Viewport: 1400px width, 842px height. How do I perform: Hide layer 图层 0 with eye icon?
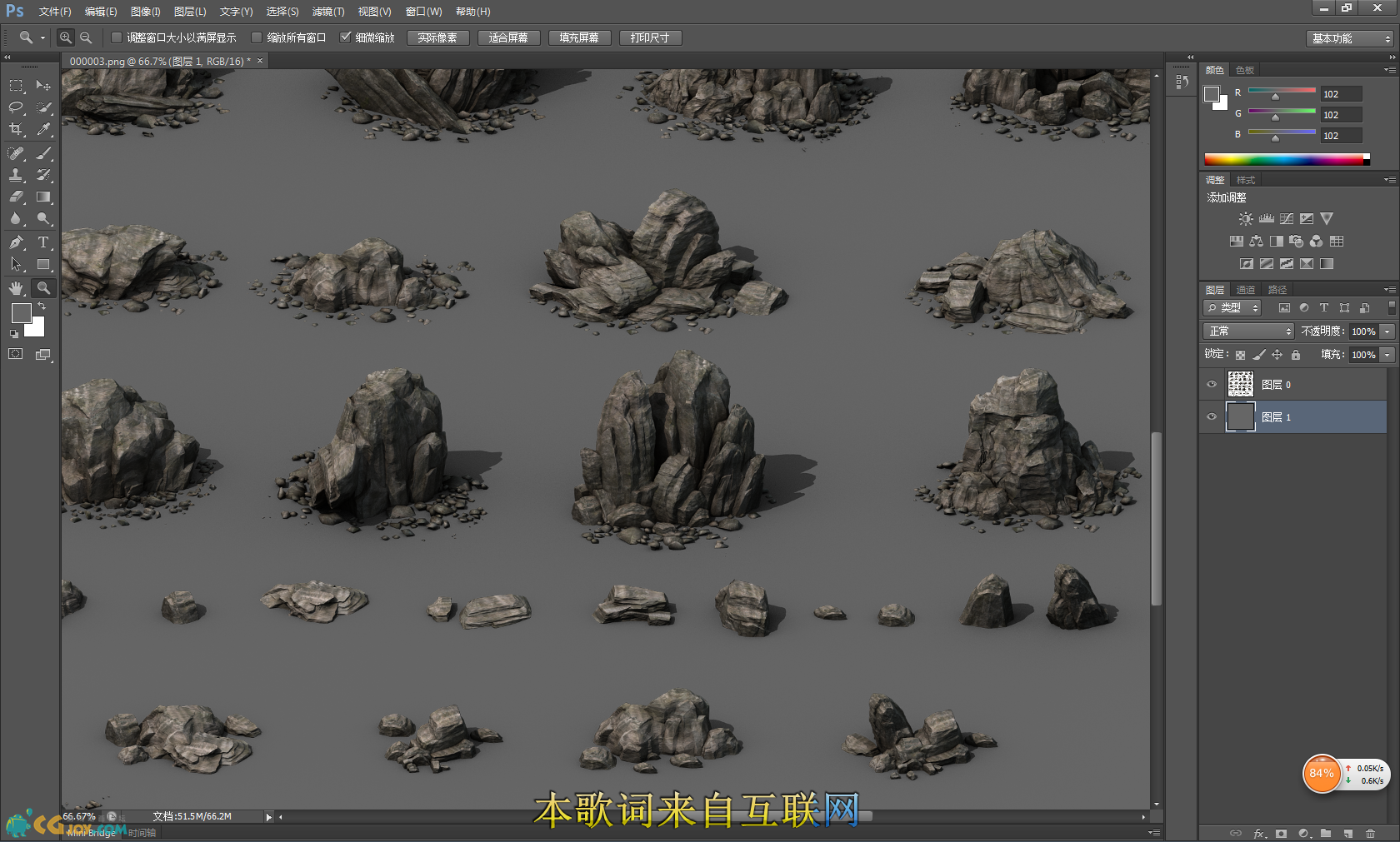(1212, 385)
